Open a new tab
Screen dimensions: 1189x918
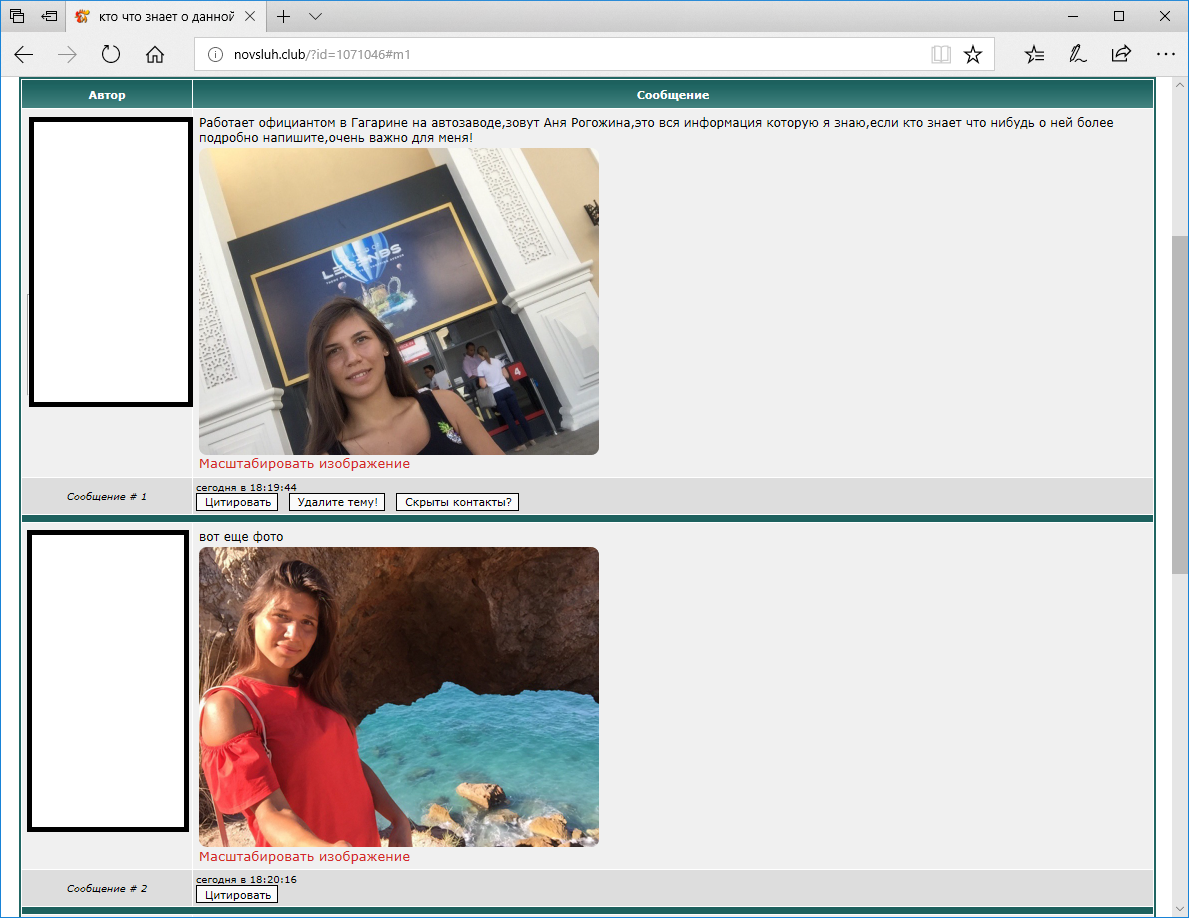pyautogui.click(x=284, y=16)
